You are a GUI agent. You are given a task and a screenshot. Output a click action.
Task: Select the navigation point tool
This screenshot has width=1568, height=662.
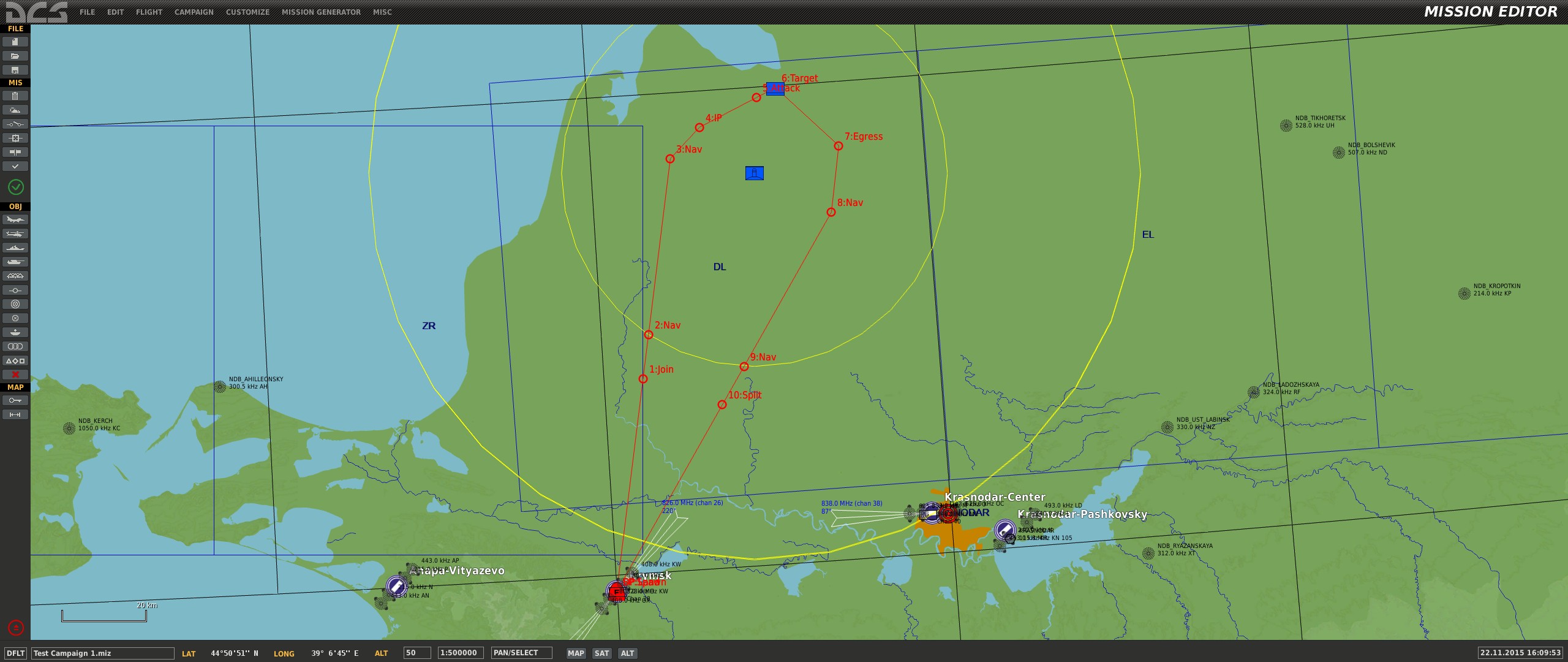pos(15,290)
